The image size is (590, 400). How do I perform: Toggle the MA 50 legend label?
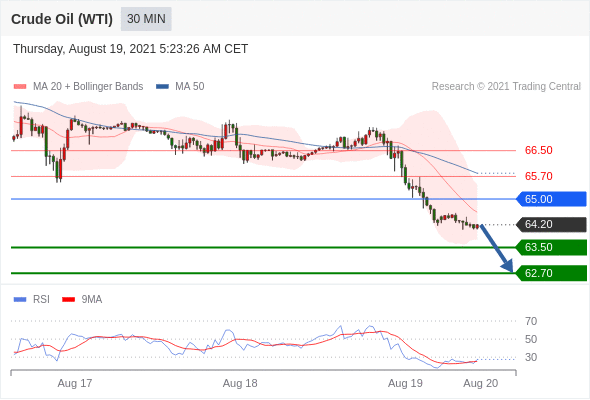click(190, 87)
